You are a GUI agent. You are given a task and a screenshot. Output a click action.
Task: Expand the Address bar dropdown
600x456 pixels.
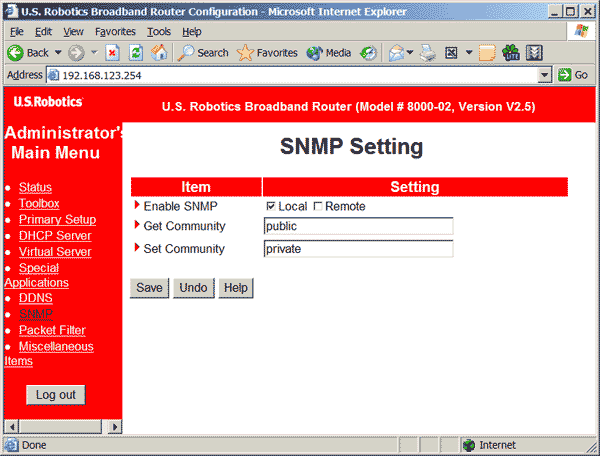coord(545,75)
